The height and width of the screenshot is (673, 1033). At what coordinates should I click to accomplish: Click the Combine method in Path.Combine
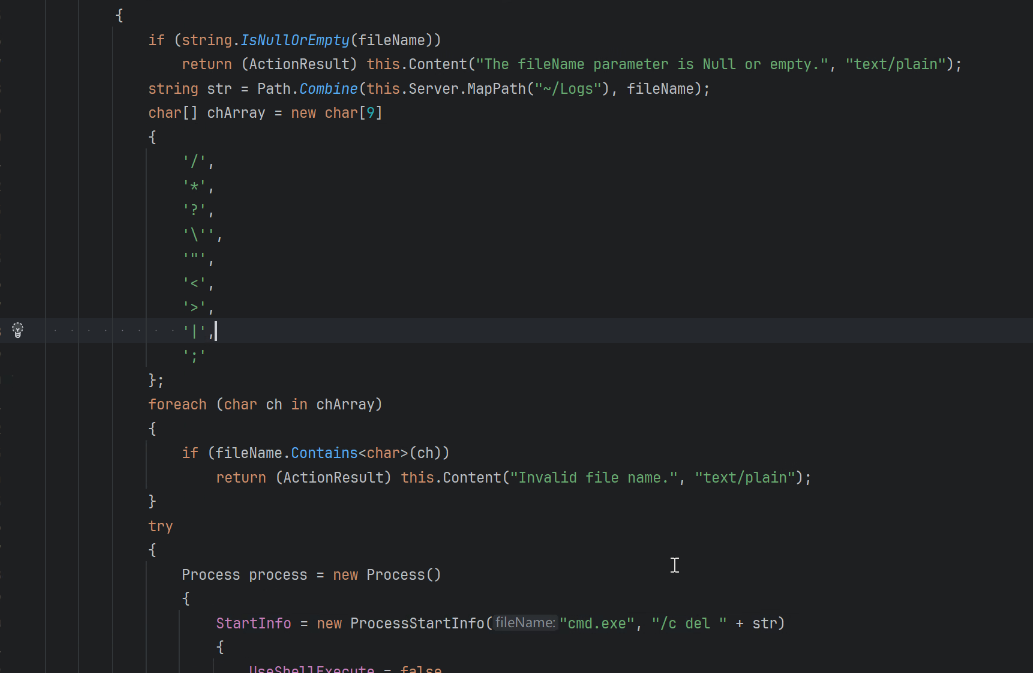coord(328,89)
